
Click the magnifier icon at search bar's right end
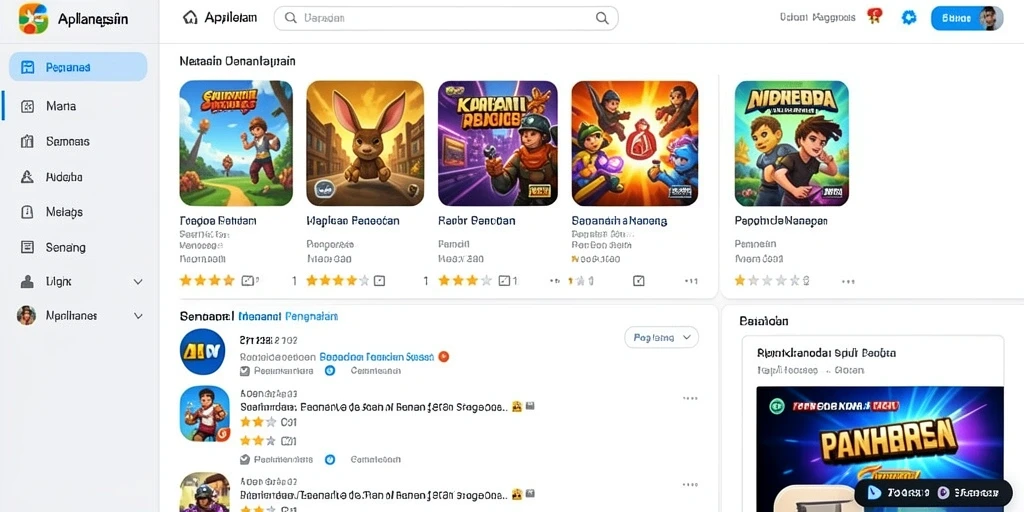[x=602, y=18]
